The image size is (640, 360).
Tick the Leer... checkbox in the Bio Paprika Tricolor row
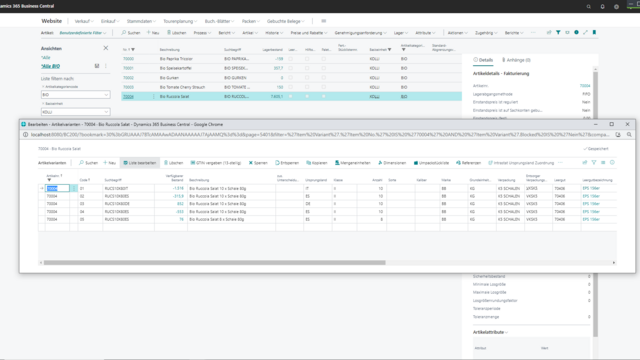[291, 59]
